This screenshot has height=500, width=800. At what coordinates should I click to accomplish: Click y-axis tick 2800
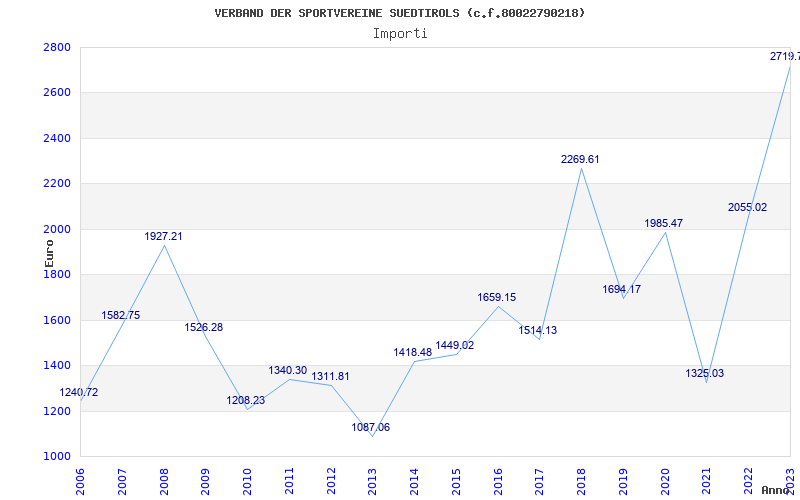point(57,47)
